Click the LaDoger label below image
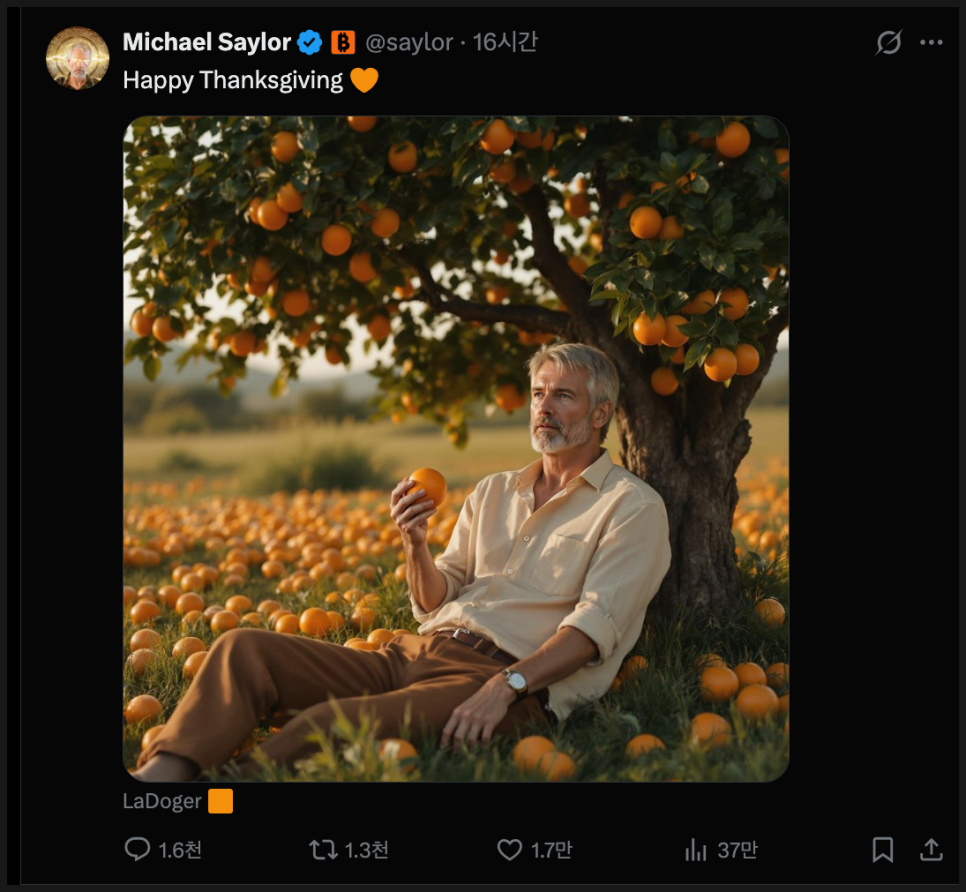 coord(162,801)
